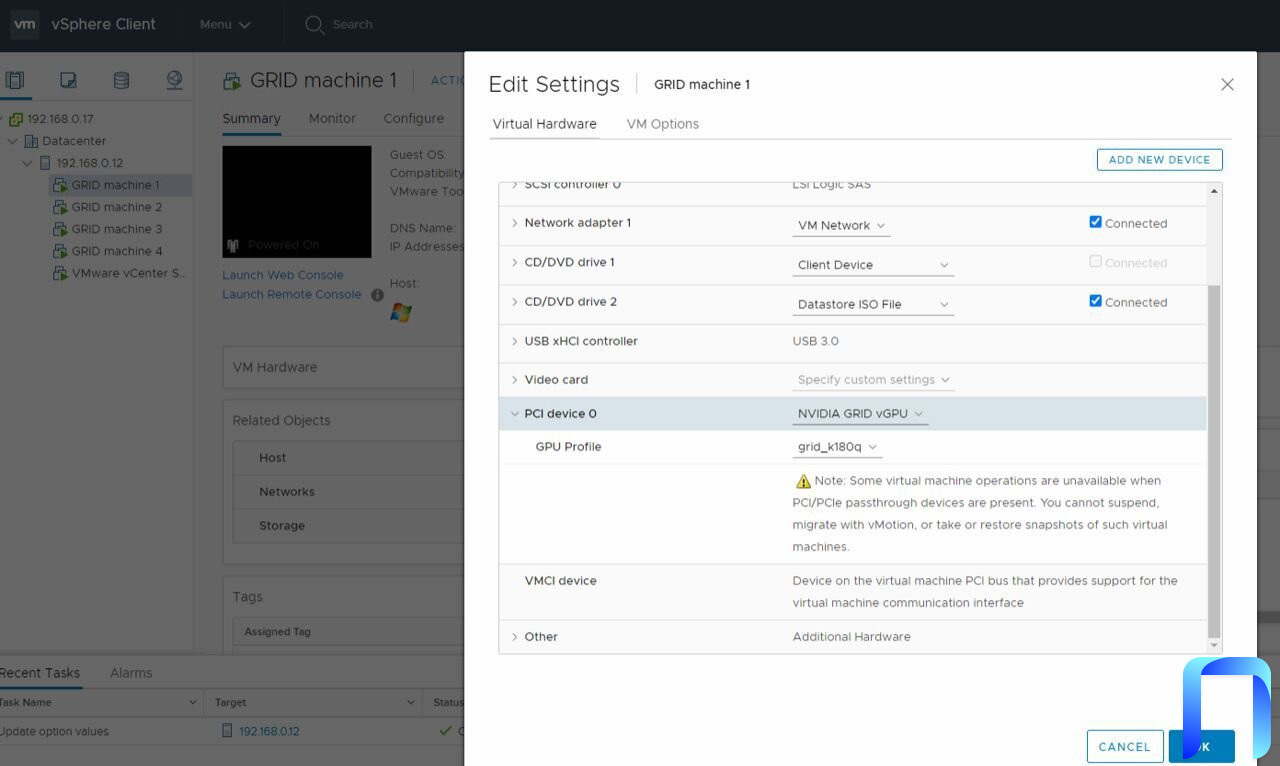Image resolution: width=1280 pixels, height=766 pixels.
Task: Collapse the PCI device 0 row
Action: pyautogui.click(x=515, y=414)
